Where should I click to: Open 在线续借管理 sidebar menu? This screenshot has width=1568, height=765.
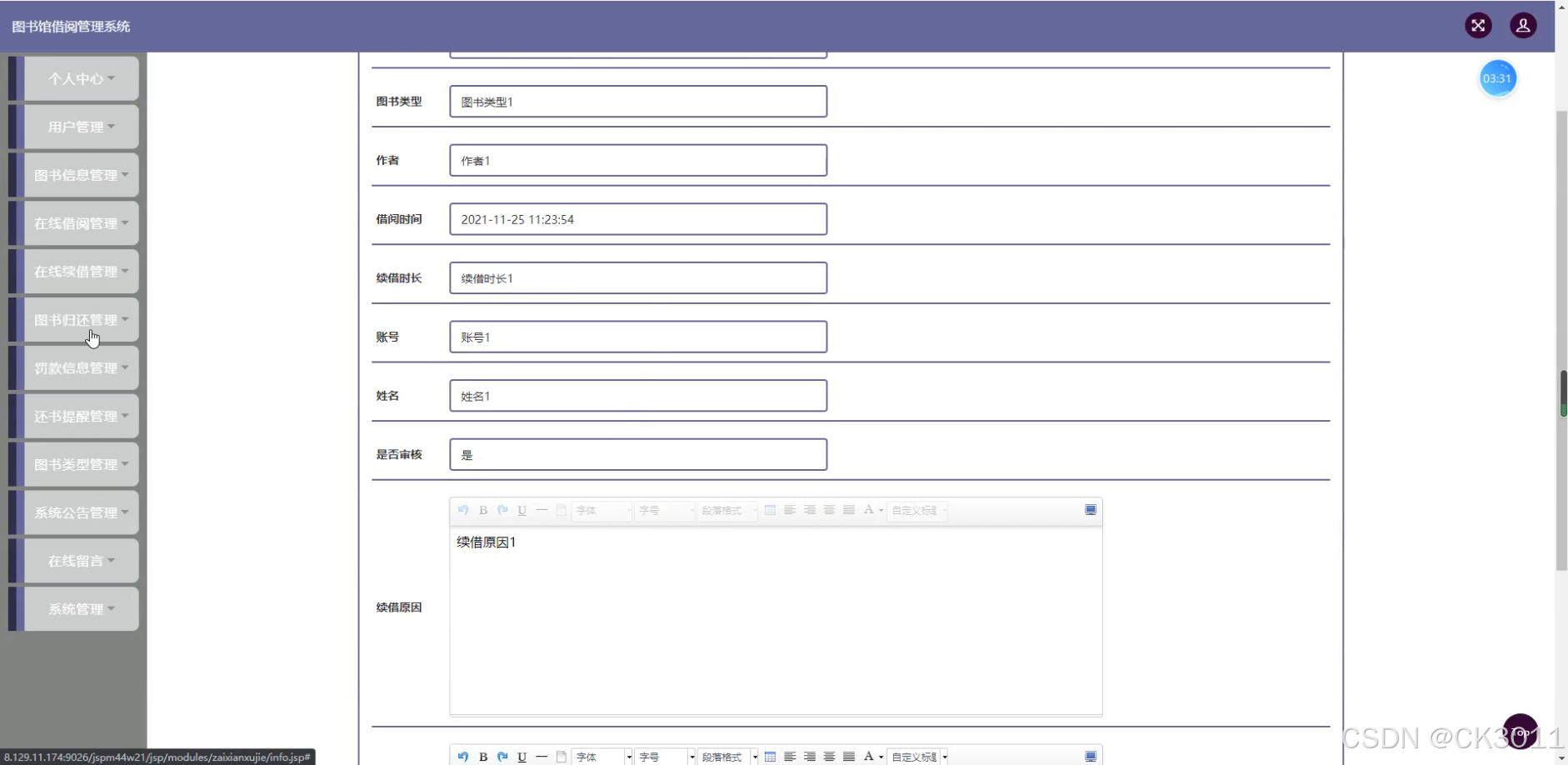click(x=81, y=272)
